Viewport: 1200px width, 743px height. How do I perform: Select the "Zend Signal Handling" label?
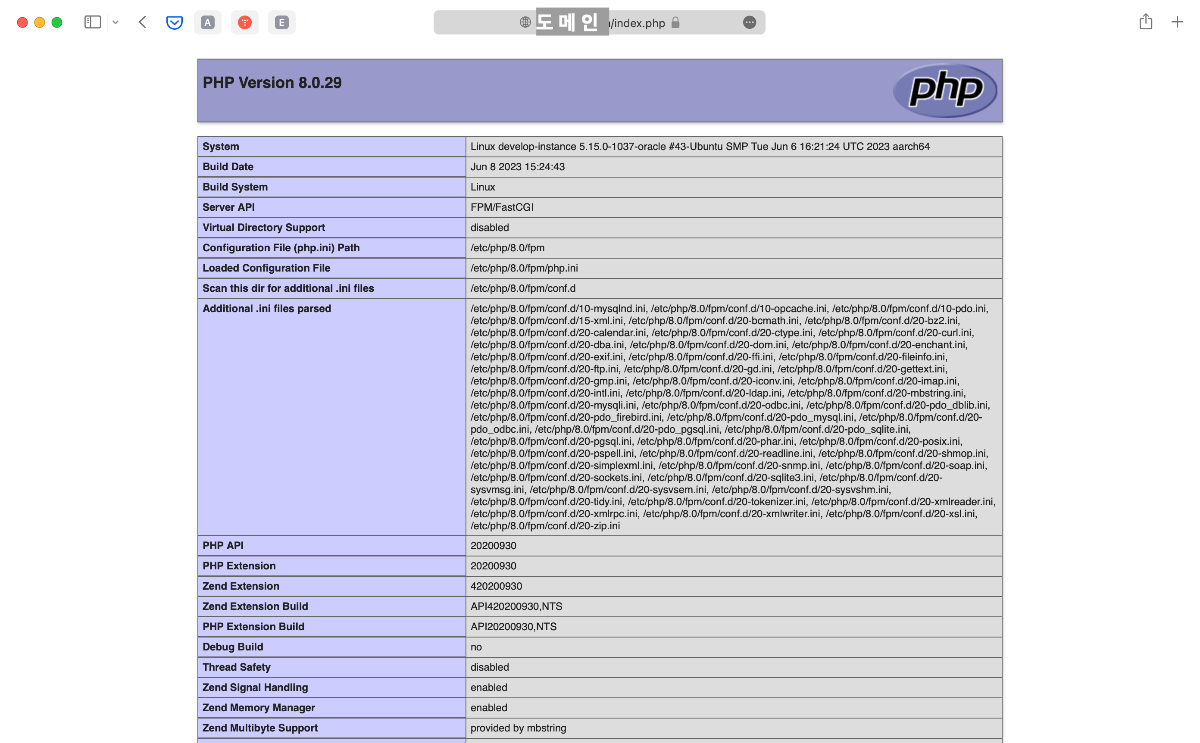[255, 688]
